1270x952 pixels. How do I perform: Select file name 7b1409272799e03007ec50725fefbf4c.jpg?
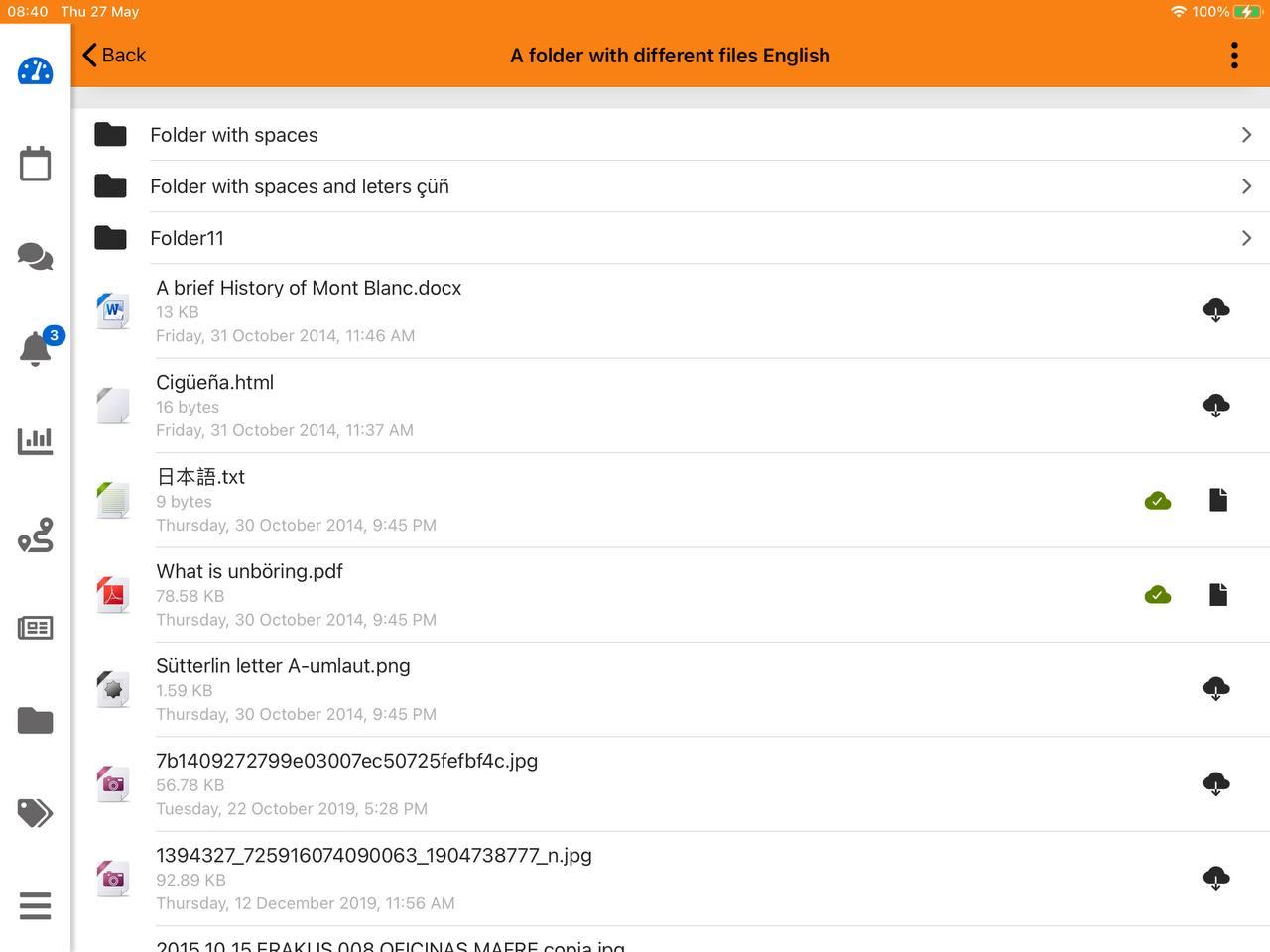tap(346, 761)
